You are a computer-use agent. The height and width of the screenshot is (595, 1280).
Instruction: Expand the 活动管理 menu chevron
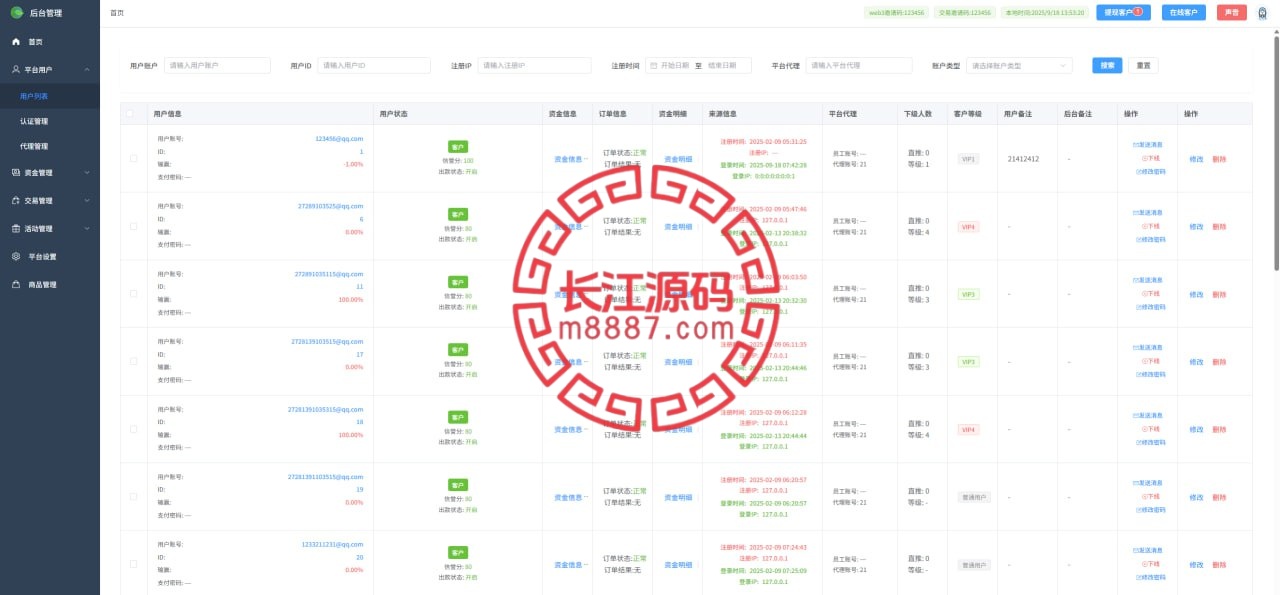[88, 228]
